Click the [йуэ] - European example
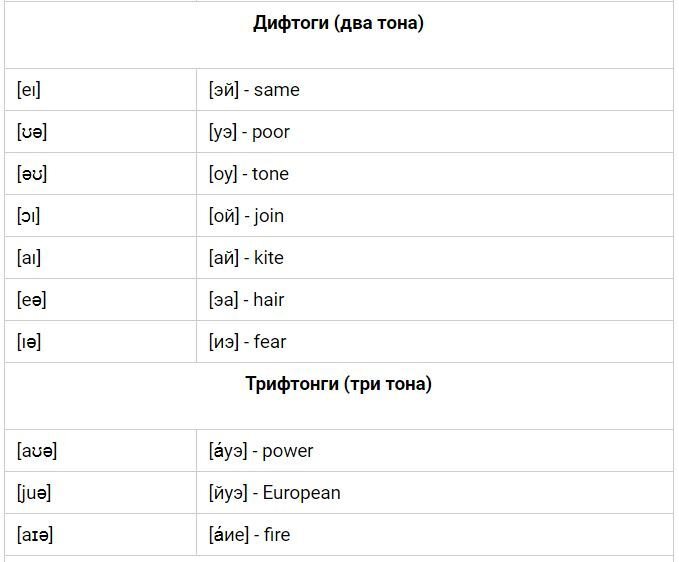 275,493
